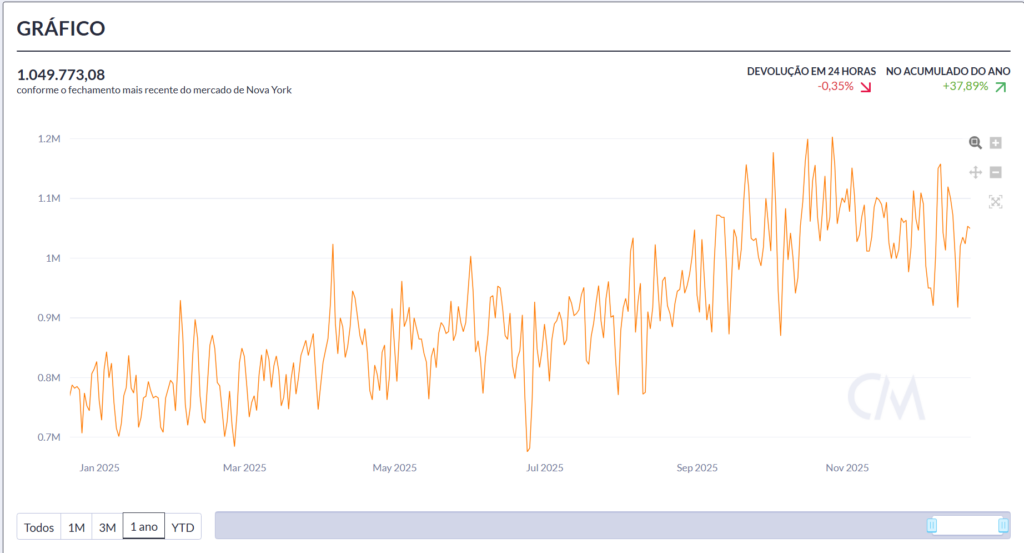
Task: Switch the chart range to 1M
Action: (76, 527)
